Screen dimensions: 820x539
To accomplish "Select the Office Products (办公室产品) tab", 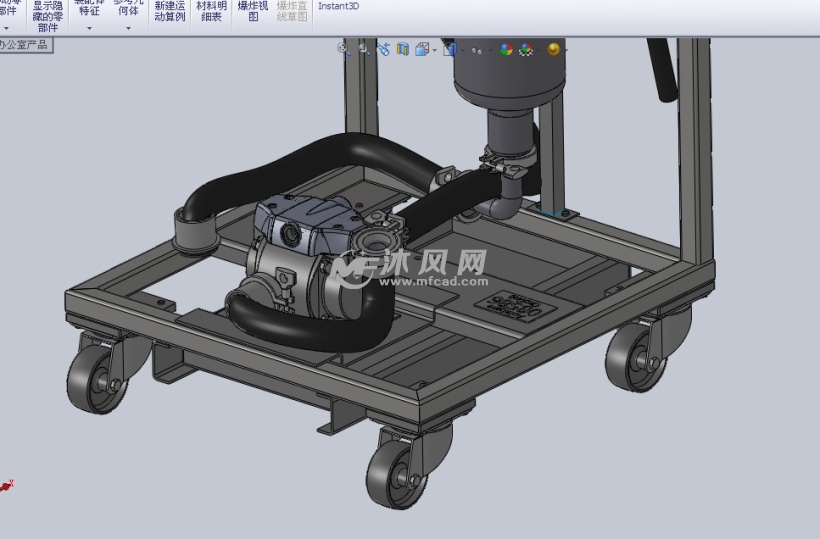I will coord(24,45).
